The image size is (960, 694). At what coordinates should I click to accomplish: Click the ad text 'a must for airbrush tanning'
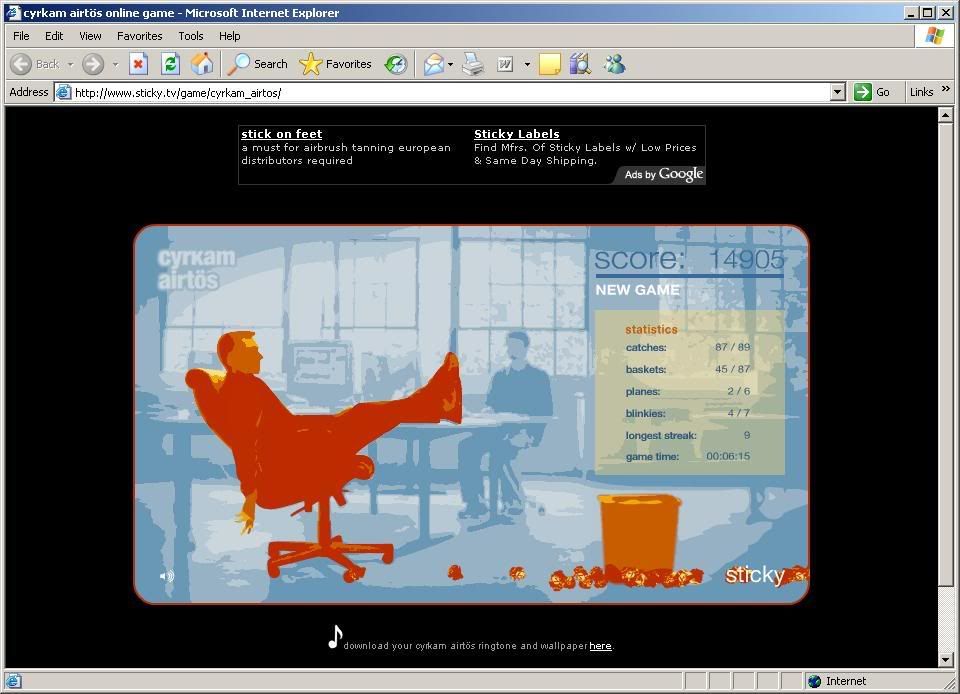pos(318,147)
